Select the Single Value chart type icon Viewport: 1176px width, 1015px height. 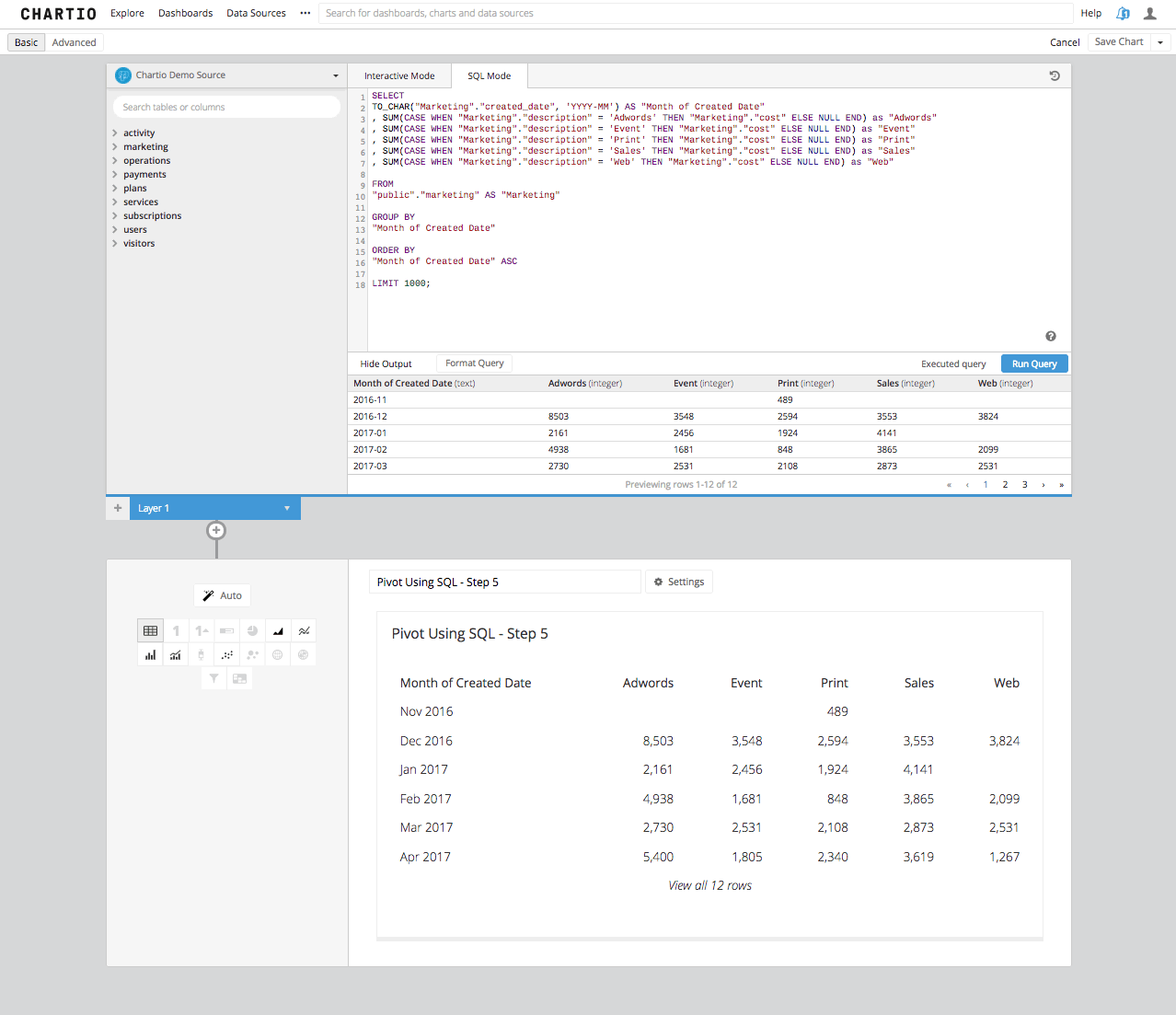pyautogui.click(x=176, y=630)
